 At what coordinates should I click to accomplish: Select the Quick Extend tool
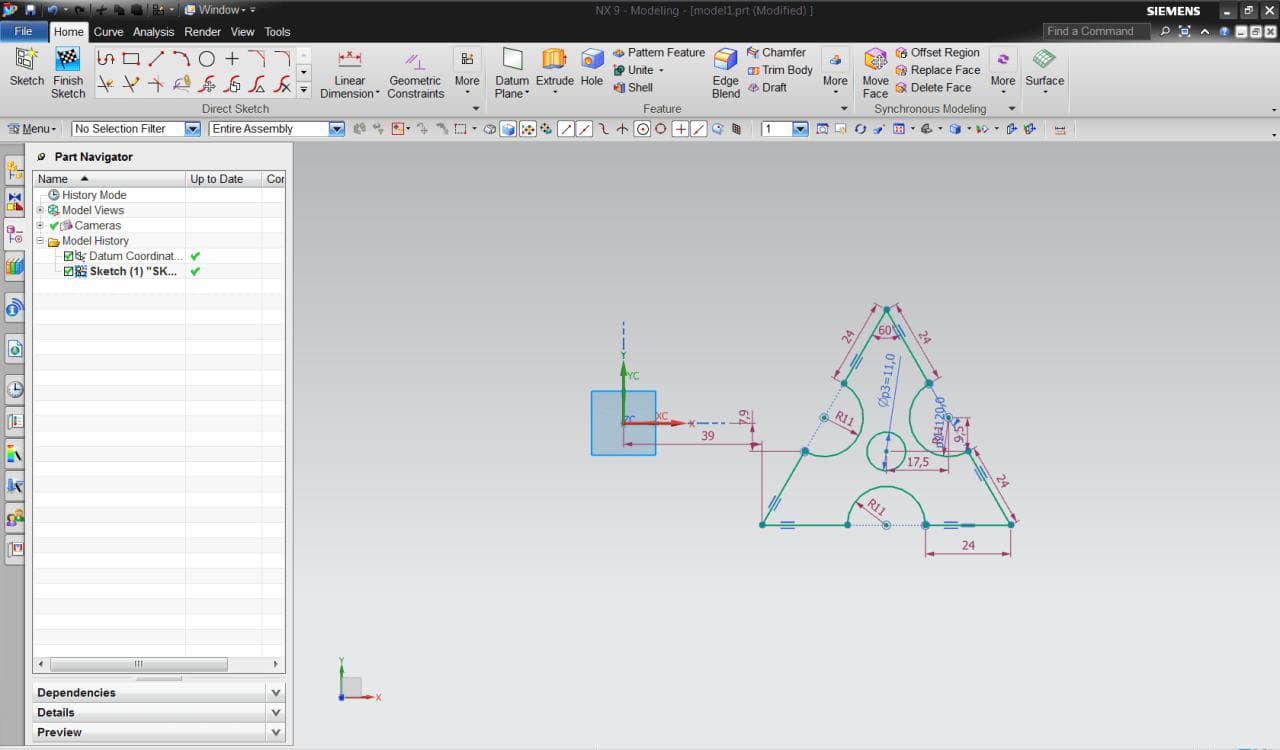coord(131,85)
